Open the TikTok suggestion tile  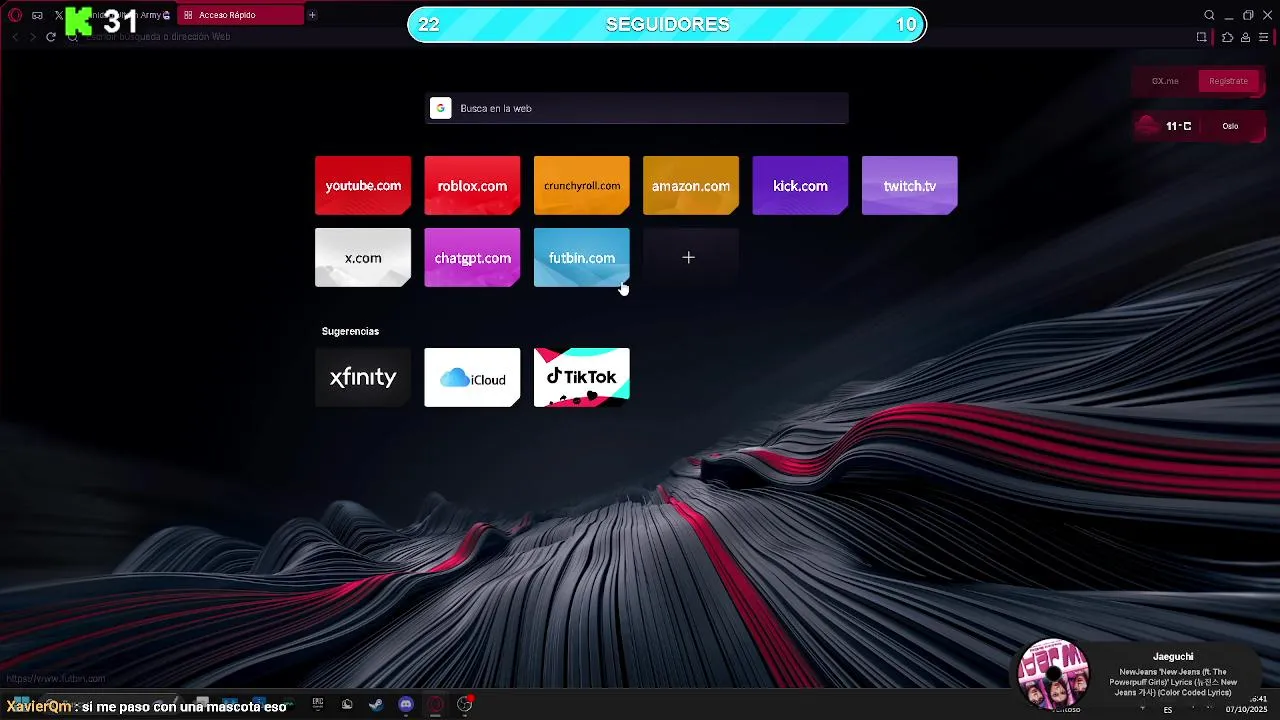pos(582,377)
